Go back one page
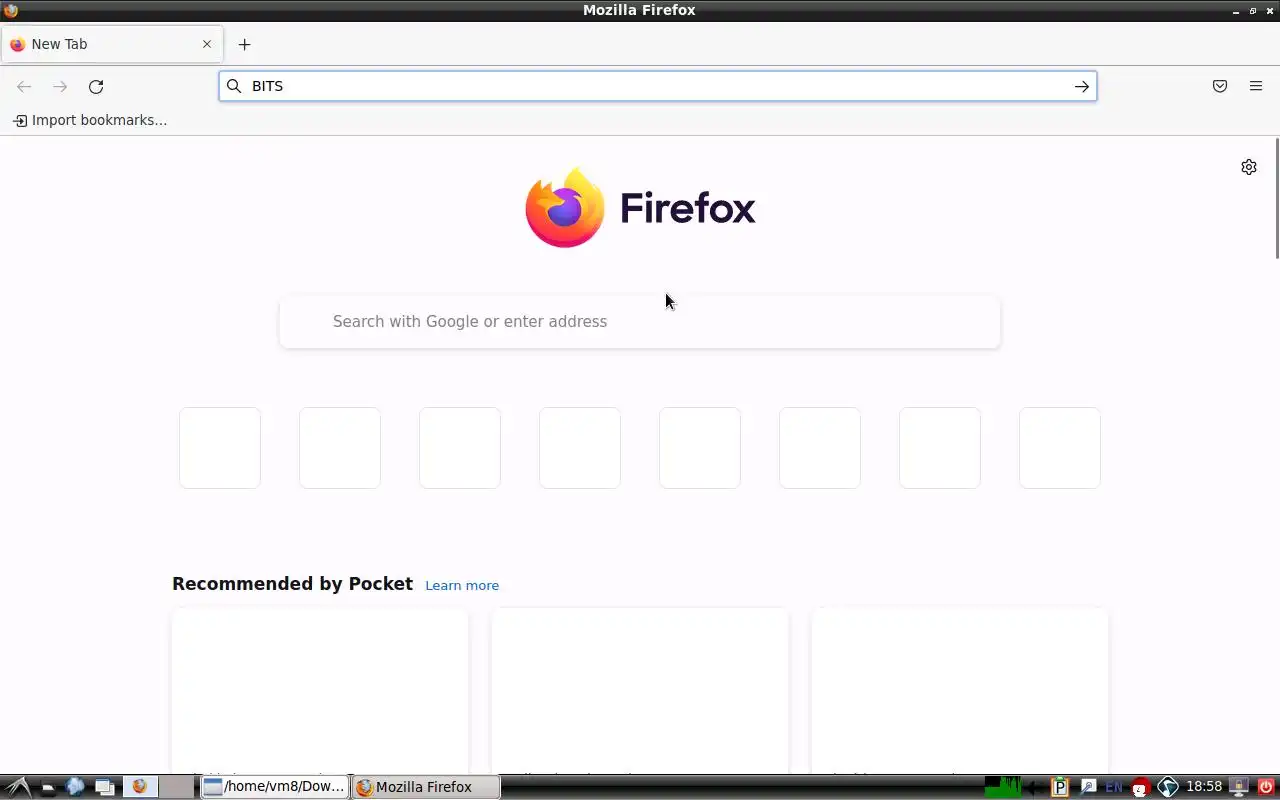This screenshot has width=1280, height=800. [24, 87]
